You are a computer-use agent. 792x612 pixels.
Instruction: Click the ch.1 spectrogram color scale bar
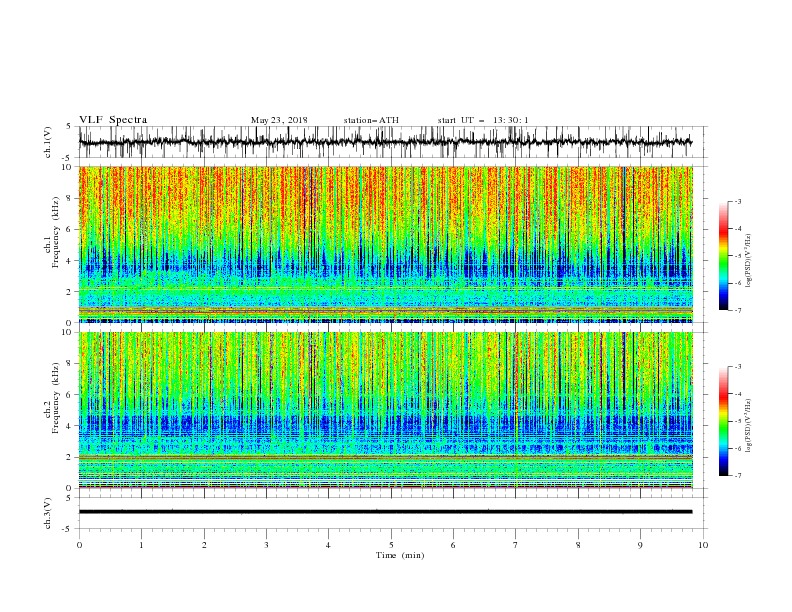(724, 255)
